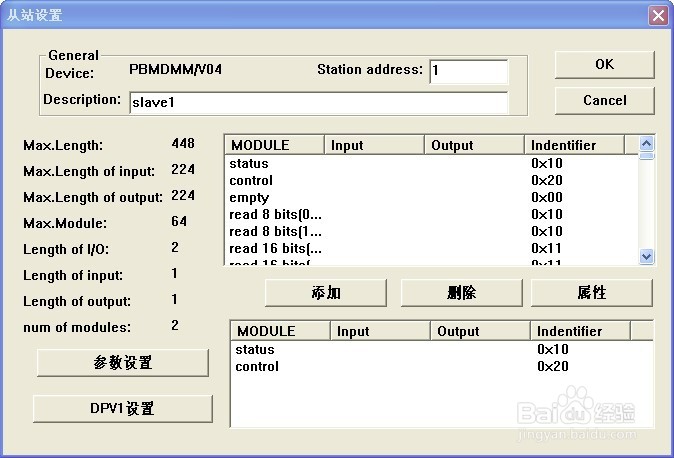This screenshot has width=674, height=458.
Task: Click the 添加 (add) module button
Action: [x=326, y=293]
